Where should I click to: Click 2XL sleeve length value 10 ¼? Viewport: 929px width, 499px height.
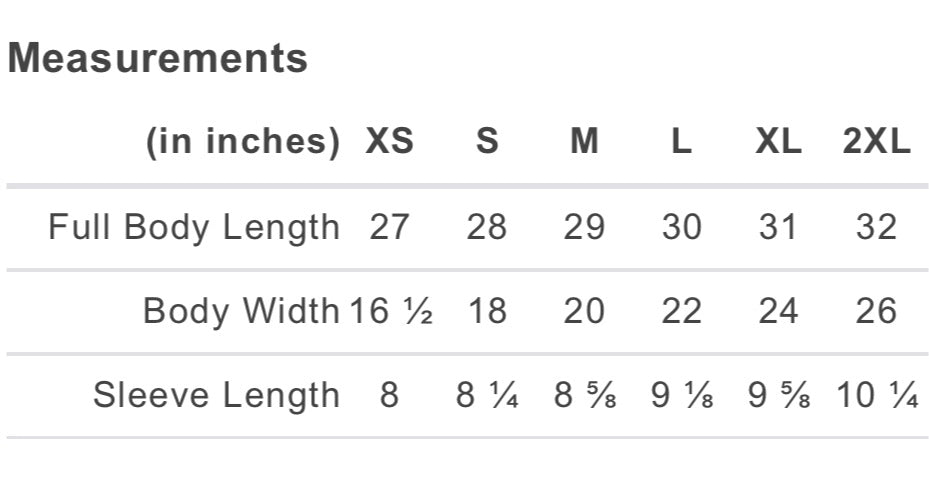[x=877, y=395]
